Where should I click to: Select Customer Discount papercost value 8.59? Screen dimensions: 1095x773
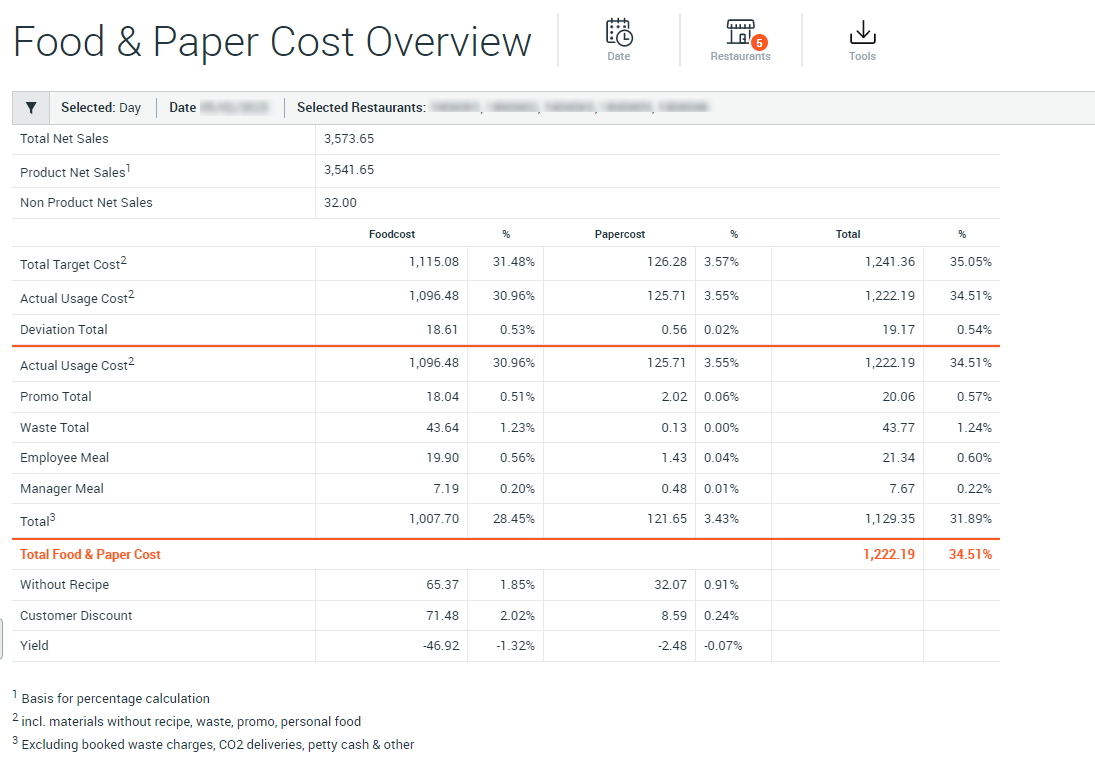[674, 615]
